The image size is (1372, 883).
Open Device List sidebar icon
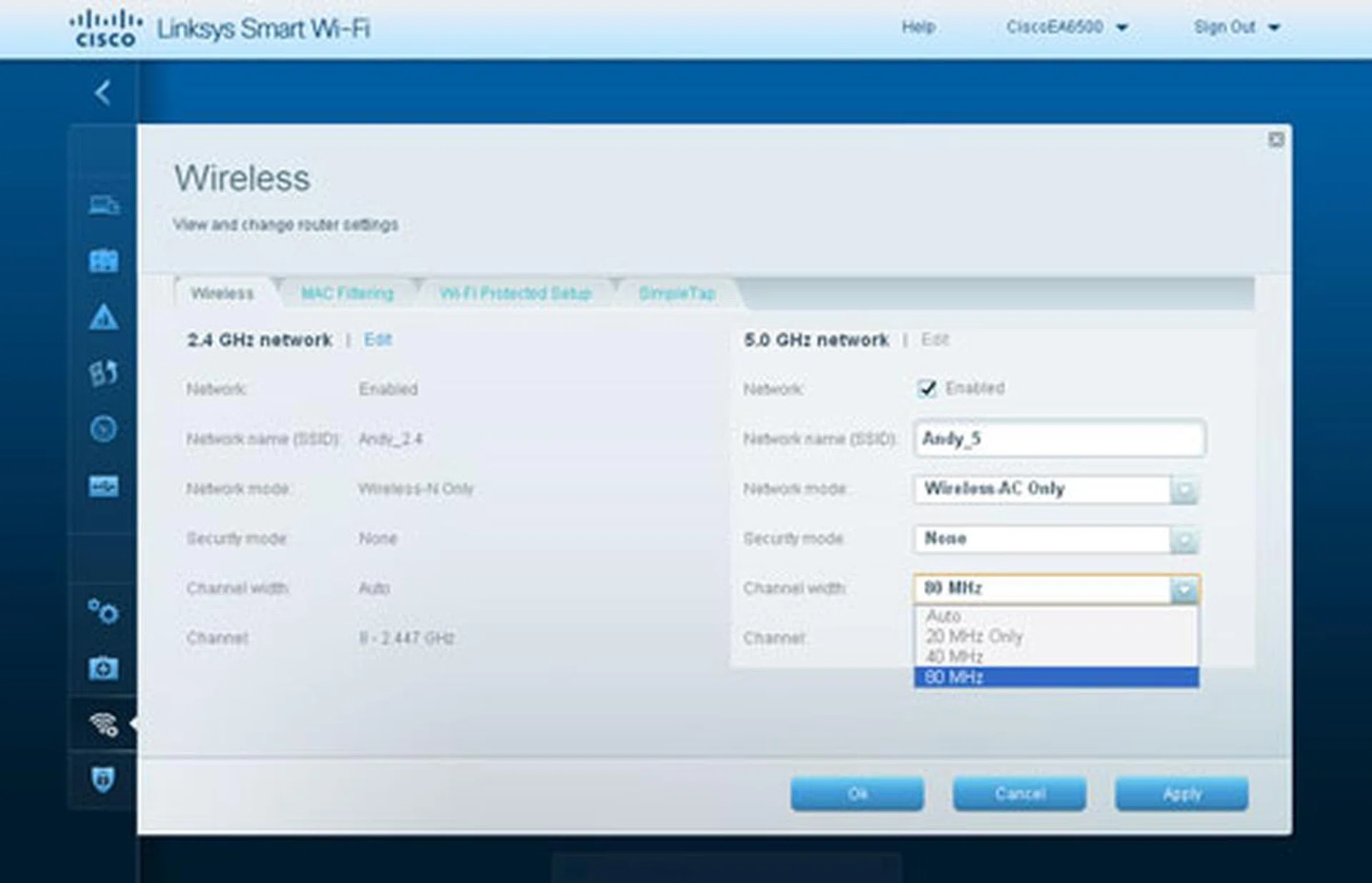click(104, 206)
